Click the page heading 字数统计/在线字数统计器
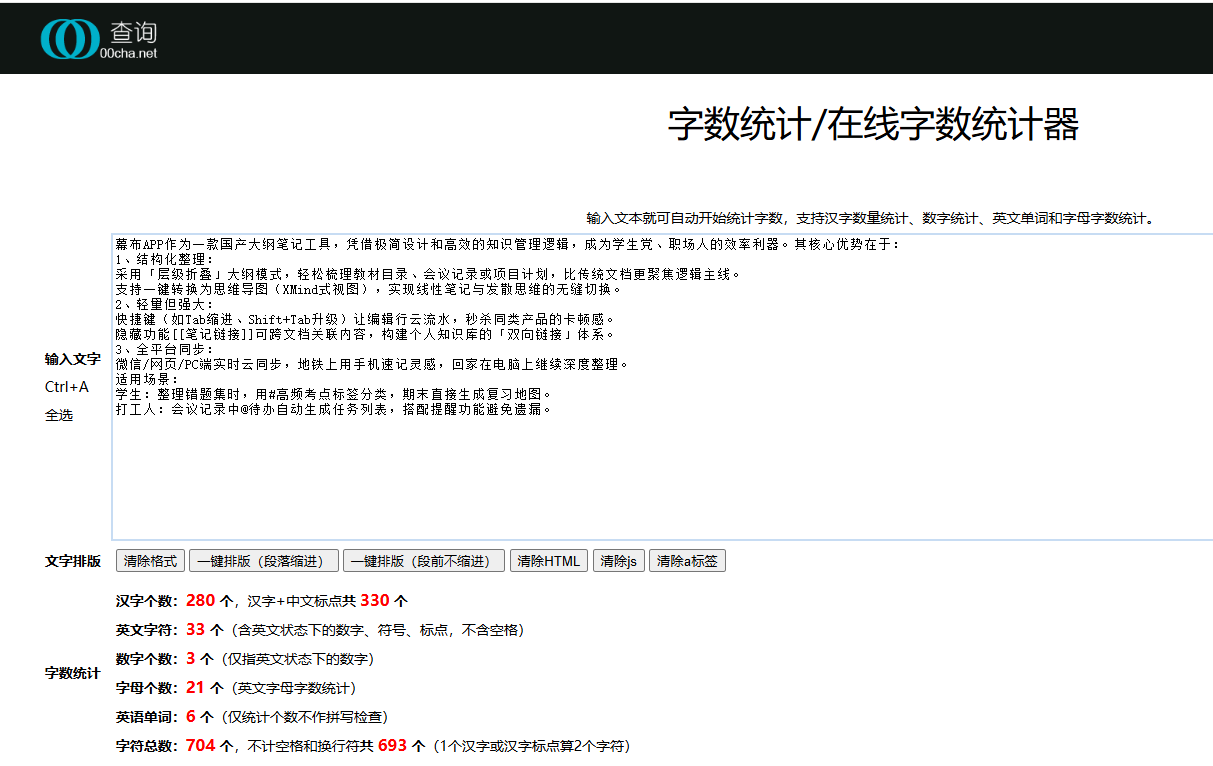 click(873, 125)
